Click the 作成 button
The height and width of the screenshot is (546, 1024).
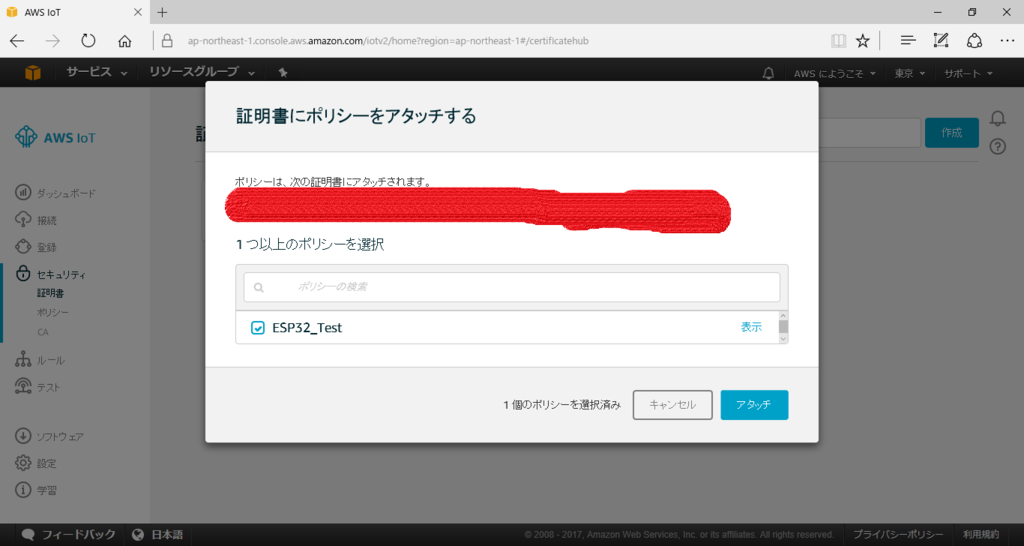[x=952, y=133]
